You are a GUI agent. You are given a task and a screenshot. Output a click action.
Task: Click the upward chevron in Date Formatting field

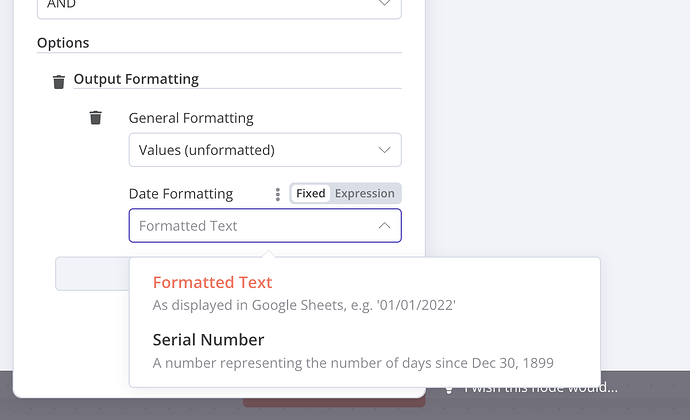tap(384, 226)
